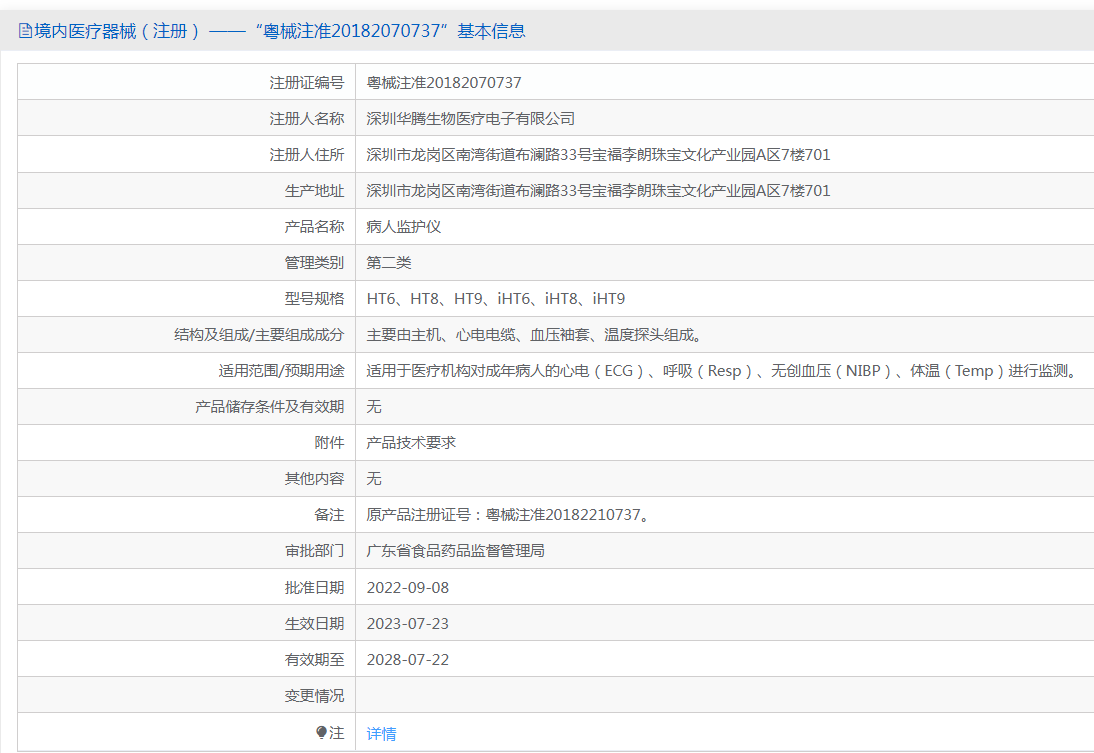The height and width of the screenshot is (753, 1094).
Task: Select the expiry date 2028-07-22
Action: click(408, 659)
